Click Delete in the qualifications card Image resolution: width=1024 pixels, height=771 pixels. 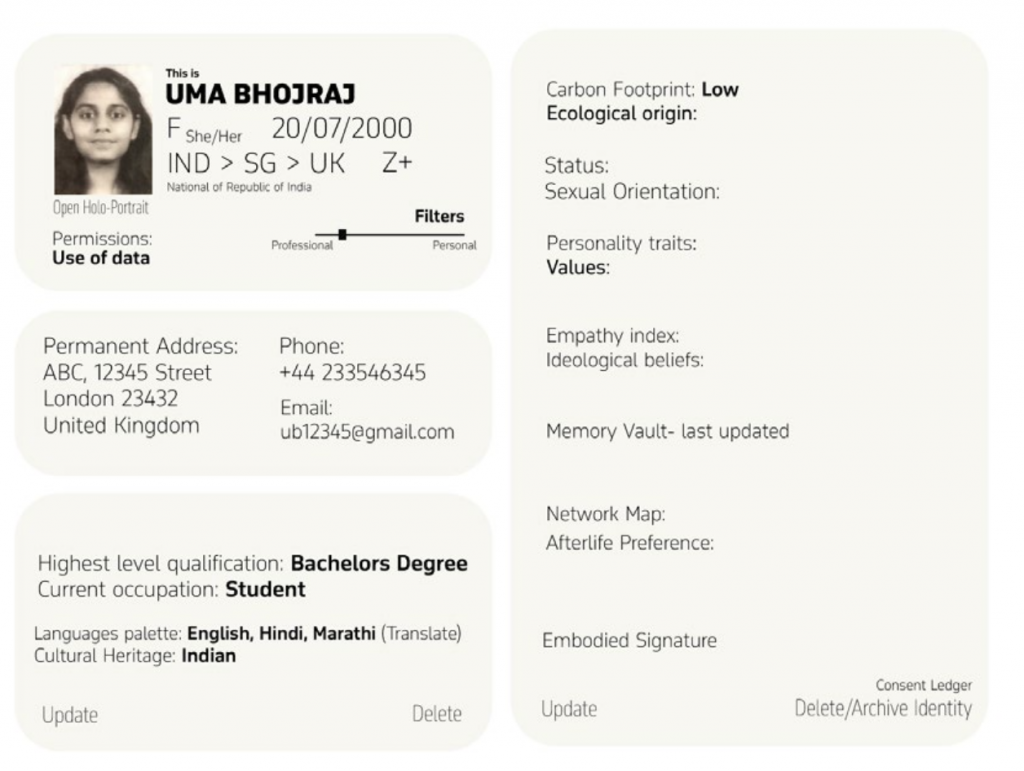(x=437, y=714)
